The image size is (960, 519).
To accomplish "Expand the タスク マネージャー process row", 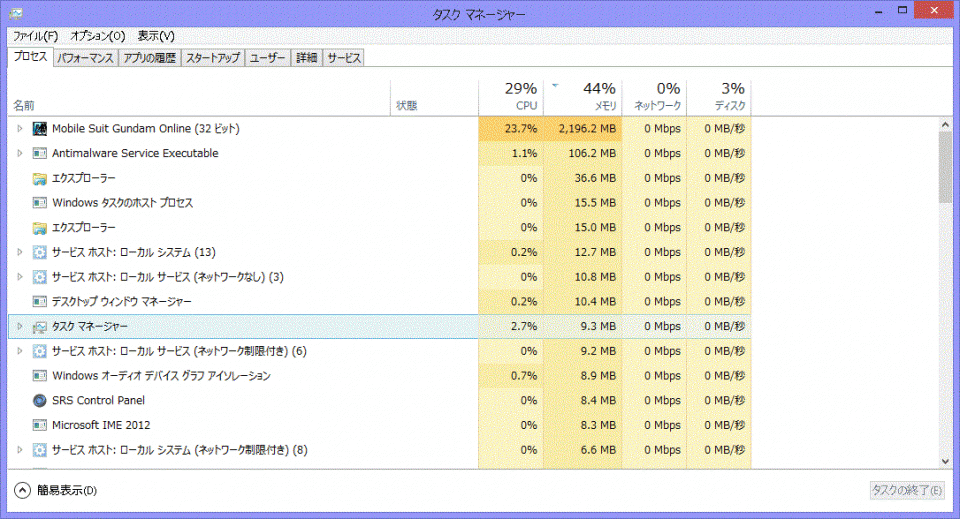I will click(20, 326).
